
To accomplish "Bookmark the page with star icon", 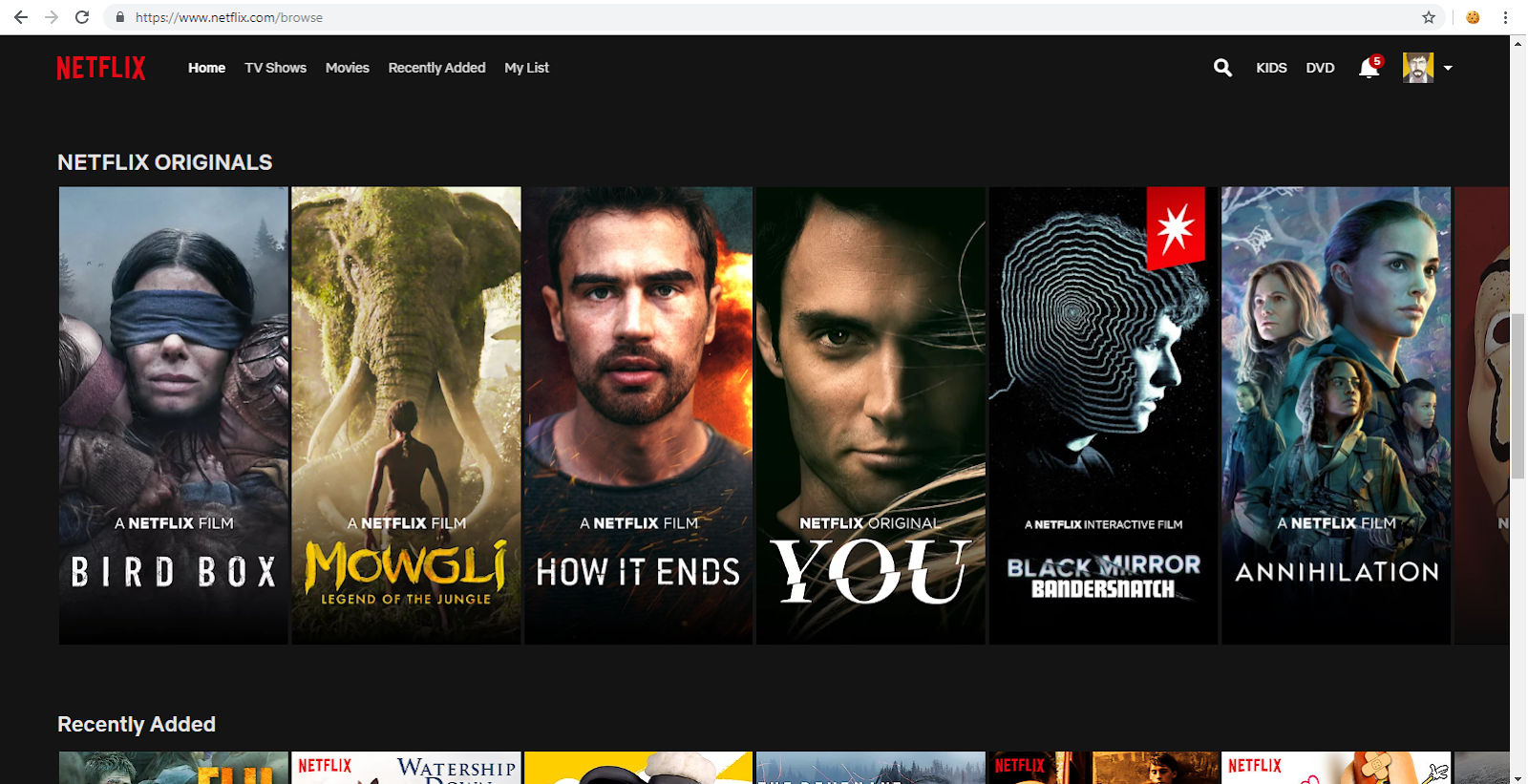I will (1429, 17).
